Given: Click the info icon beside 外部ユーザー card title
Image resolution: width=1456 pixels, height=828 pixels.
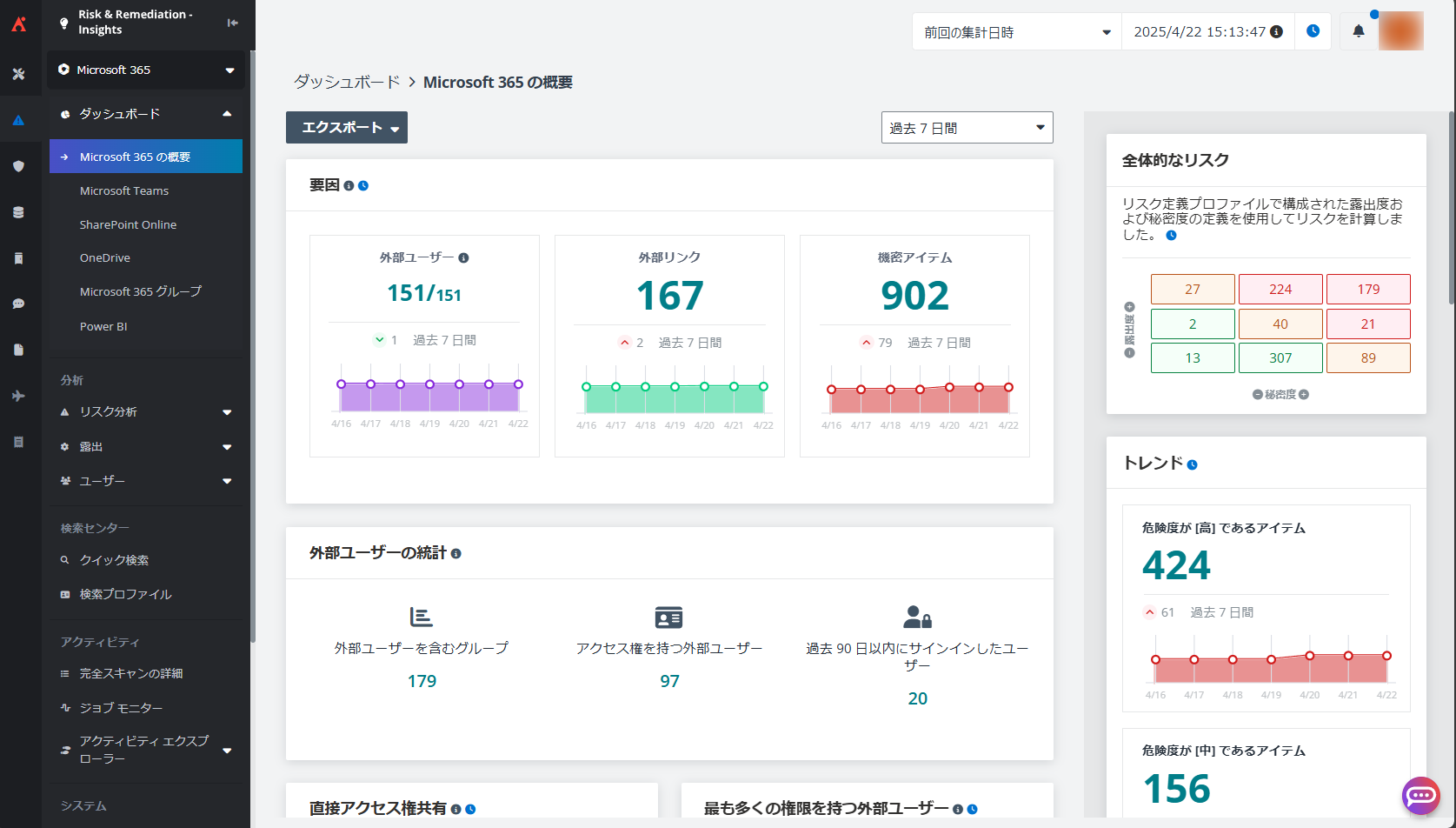Looking at the screenshot, I should 463,257.
